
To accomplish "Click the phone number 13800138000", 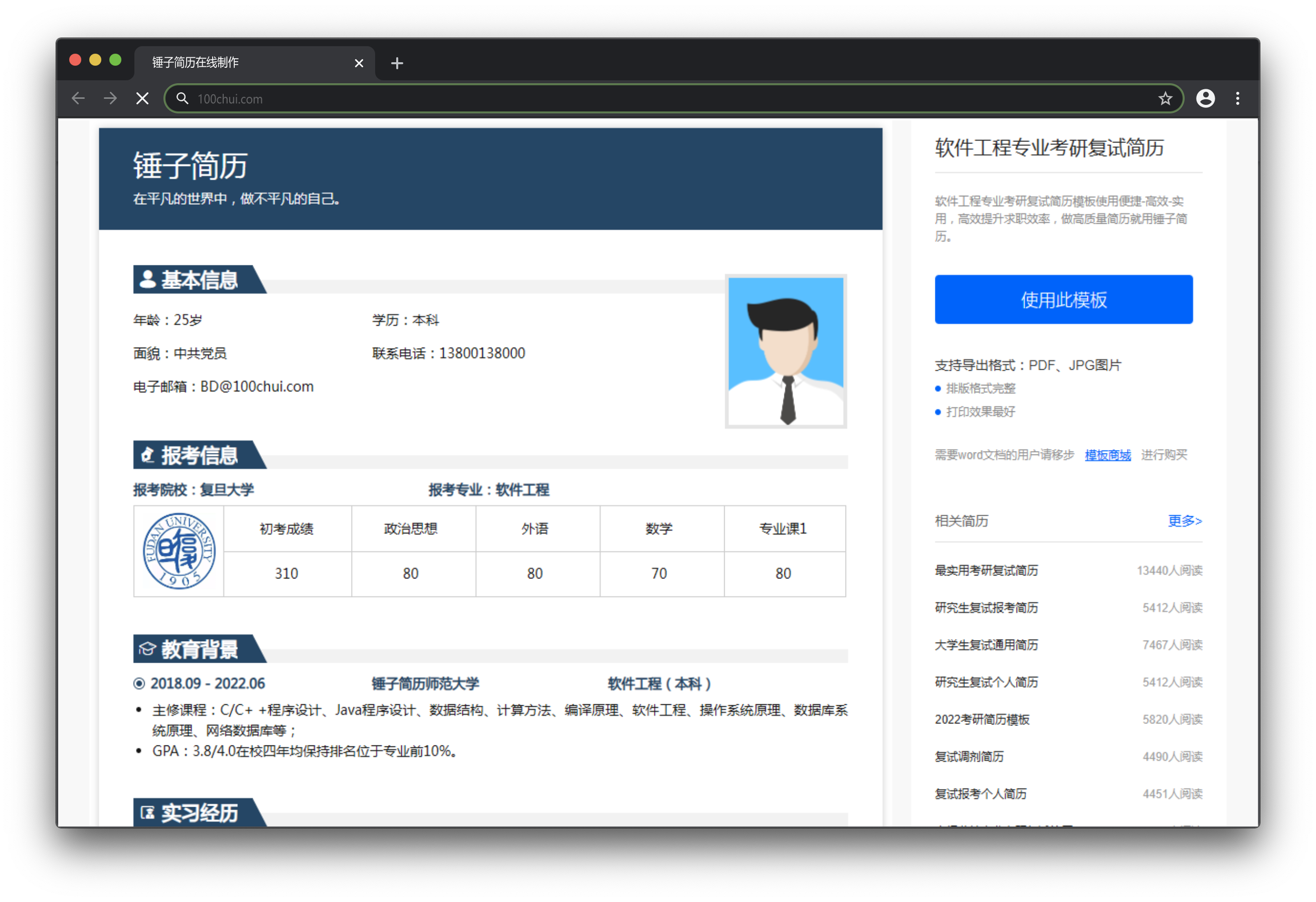I will (482, 353).
